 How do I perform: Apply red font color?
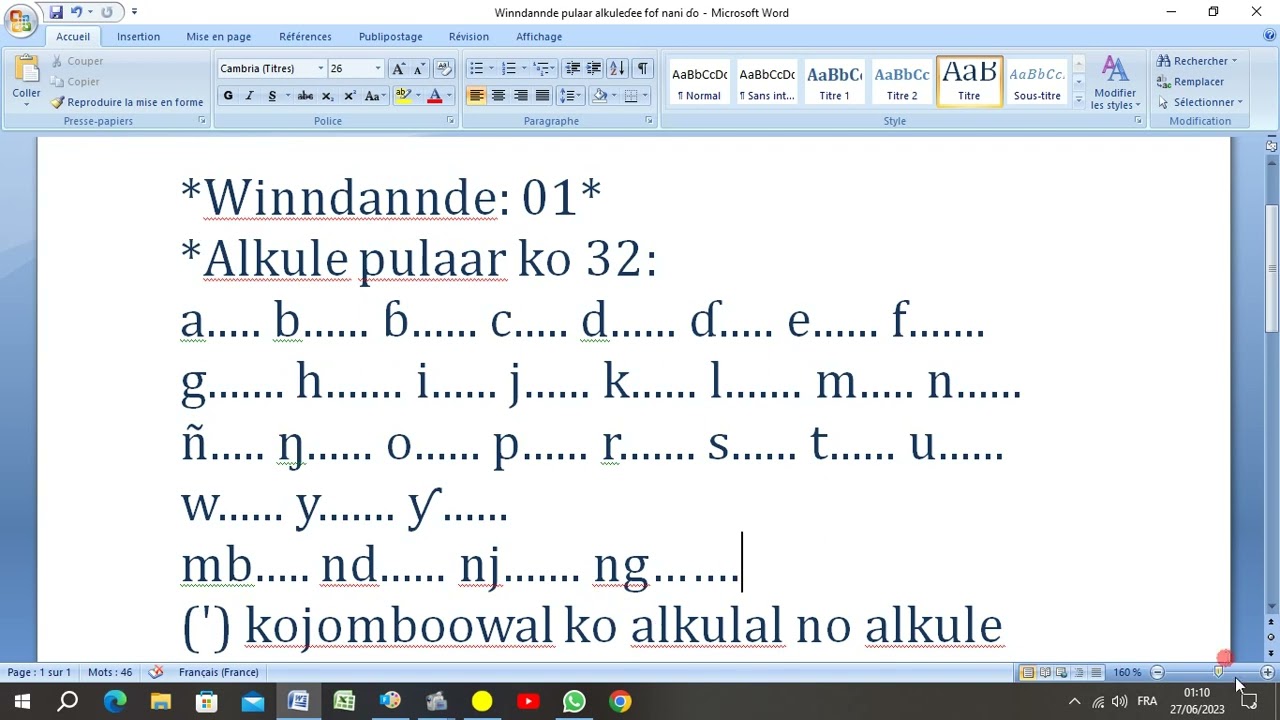pos(434,96)
